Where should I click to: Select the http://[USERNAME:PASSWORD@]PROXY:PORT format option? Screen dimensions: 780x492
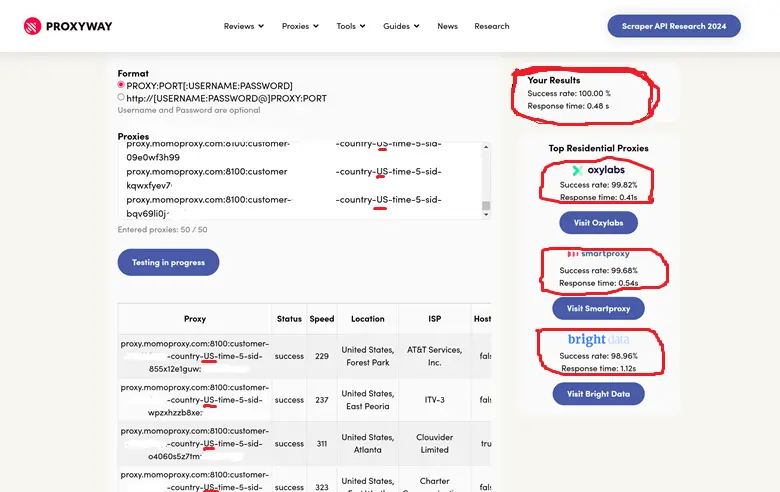(122, 98)
